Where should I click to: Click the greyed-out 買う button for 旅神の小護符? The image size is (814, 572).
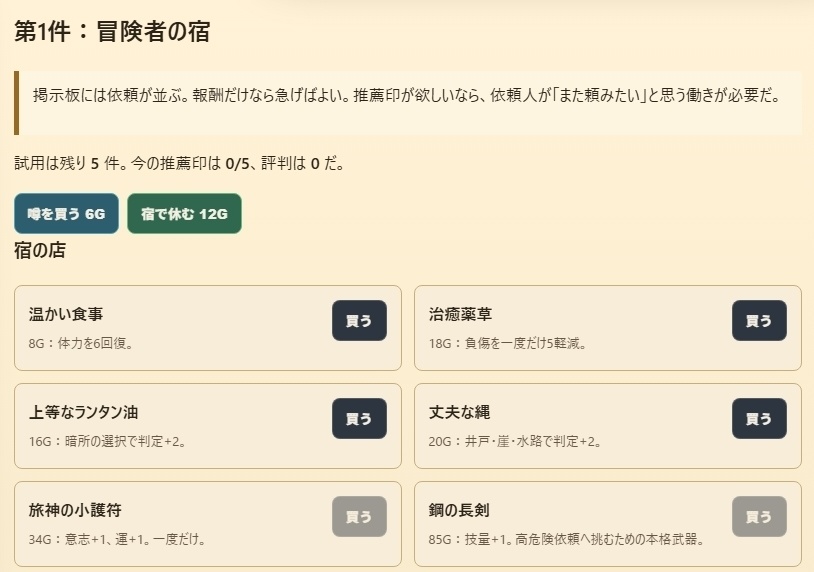(x=359, y=517)
